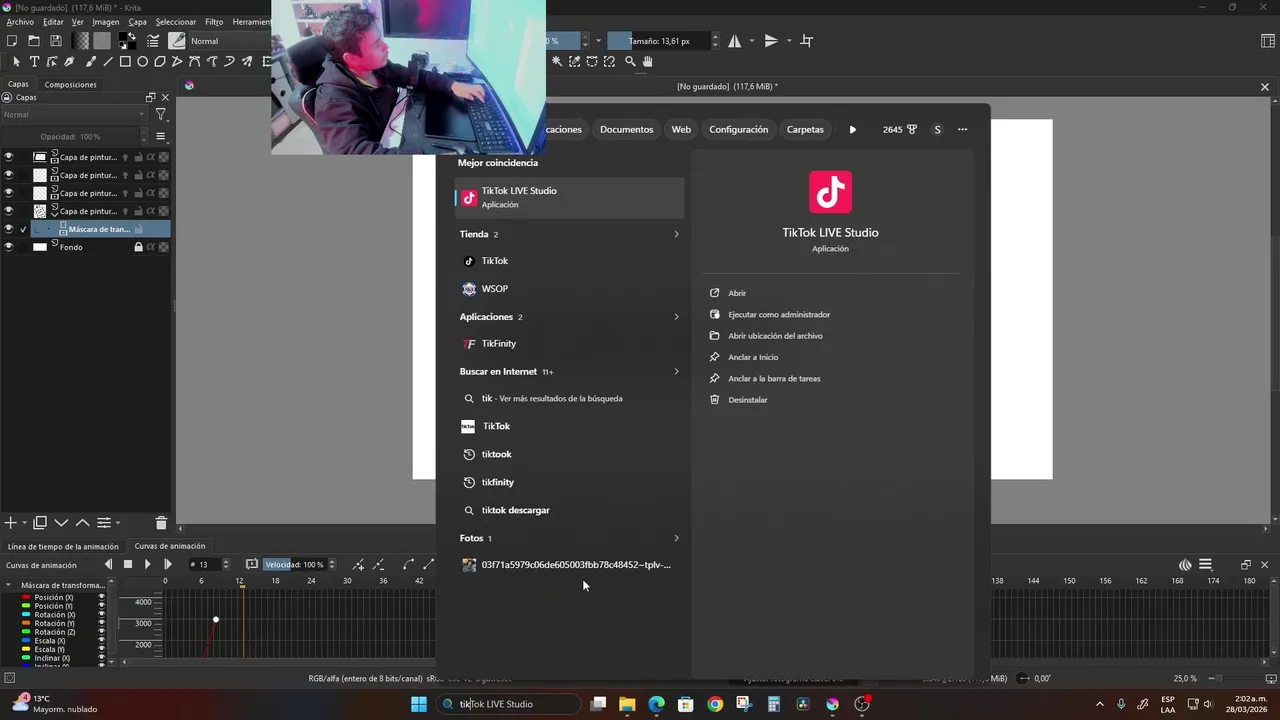The width and height of the screenshot is (1280, 720).
Task: Click the open file folder icon in Krita
Action: pyautogui.click(x=34, y=41)
